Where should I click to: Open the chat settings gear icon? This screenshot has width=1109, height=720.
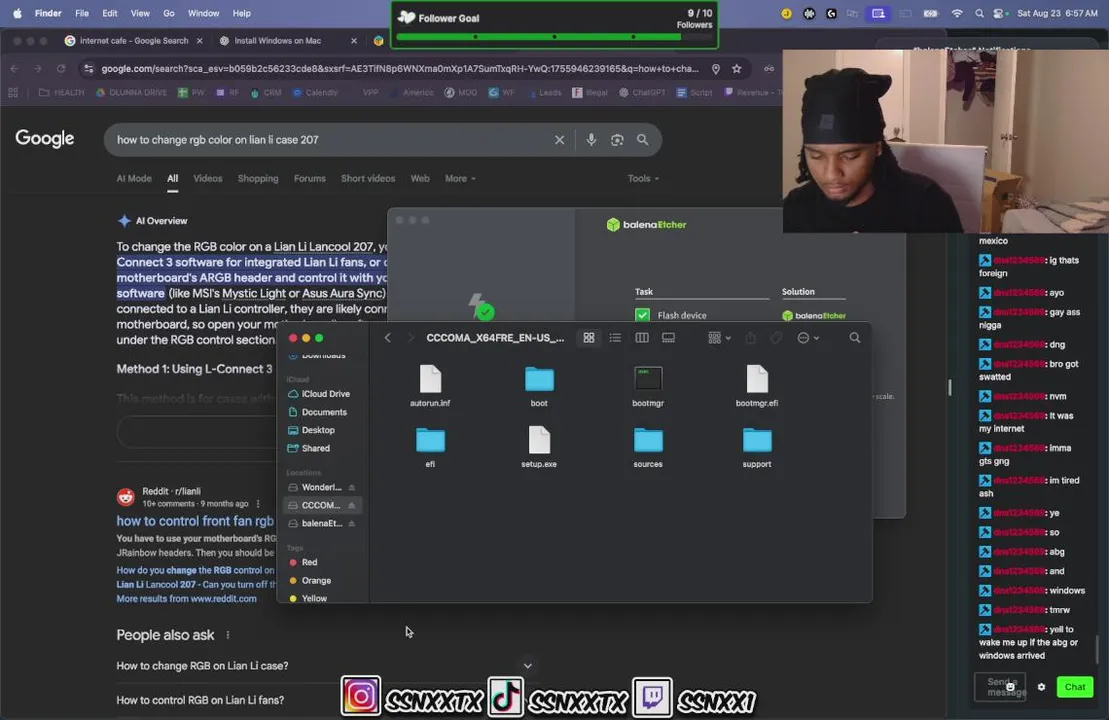pos(1041,687)
